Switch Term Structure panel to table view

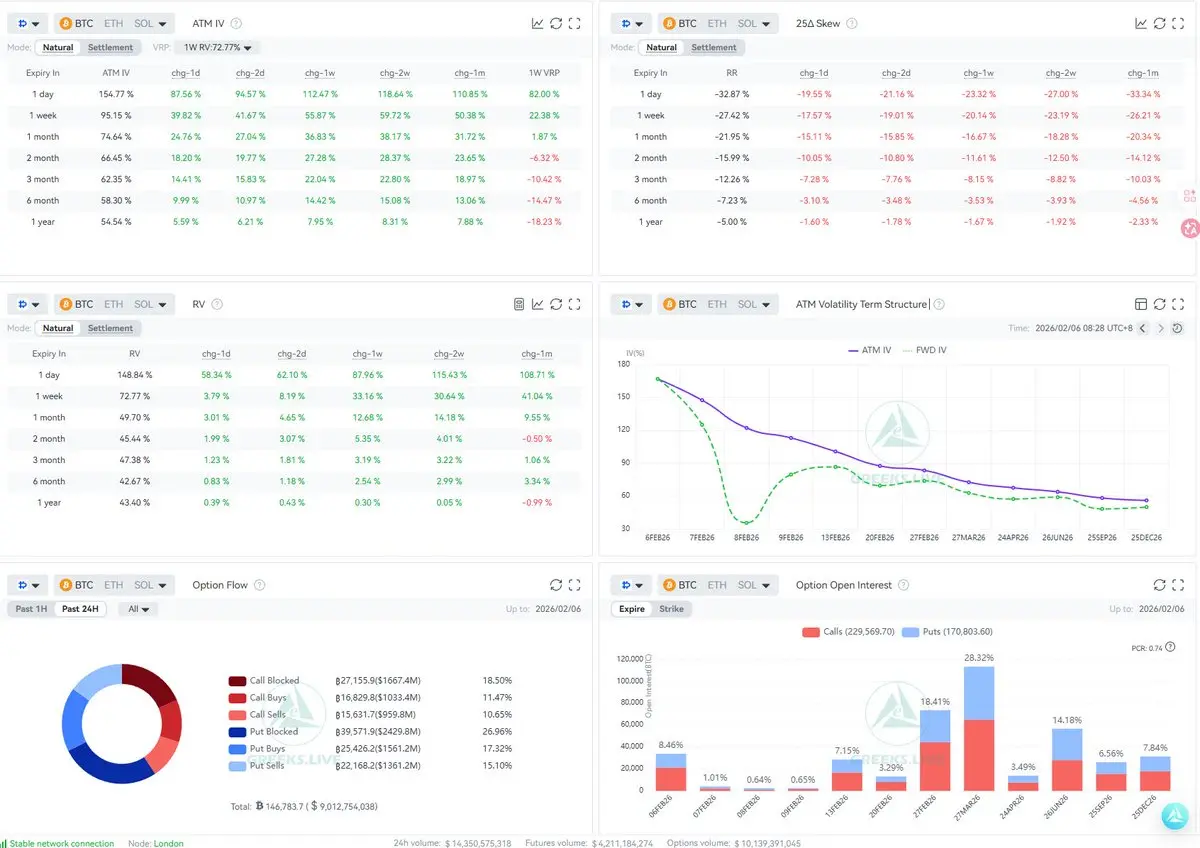tap(1141, 304)
